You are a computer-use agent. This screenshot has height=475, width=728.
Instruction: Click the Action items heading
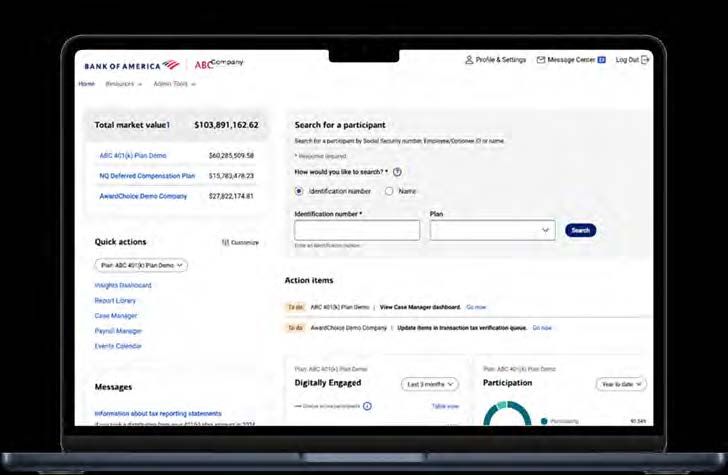[309, 280]
